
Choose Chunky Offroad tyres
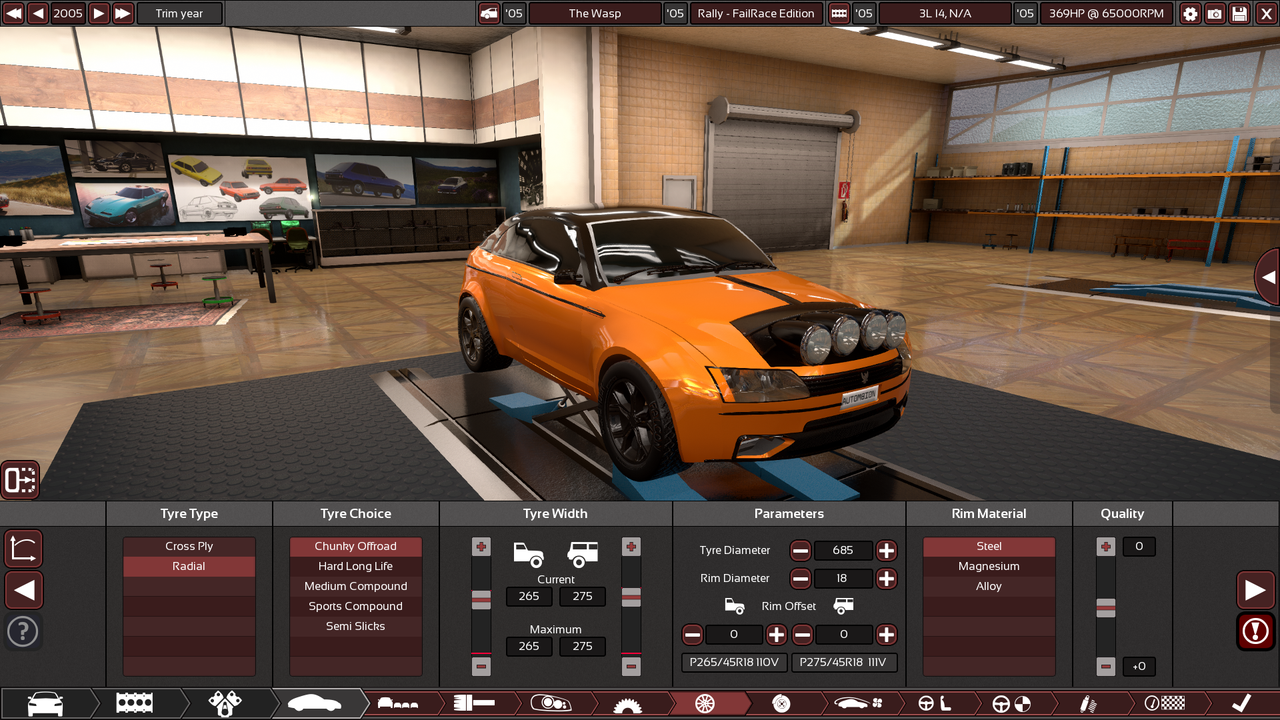coord(356,546)
